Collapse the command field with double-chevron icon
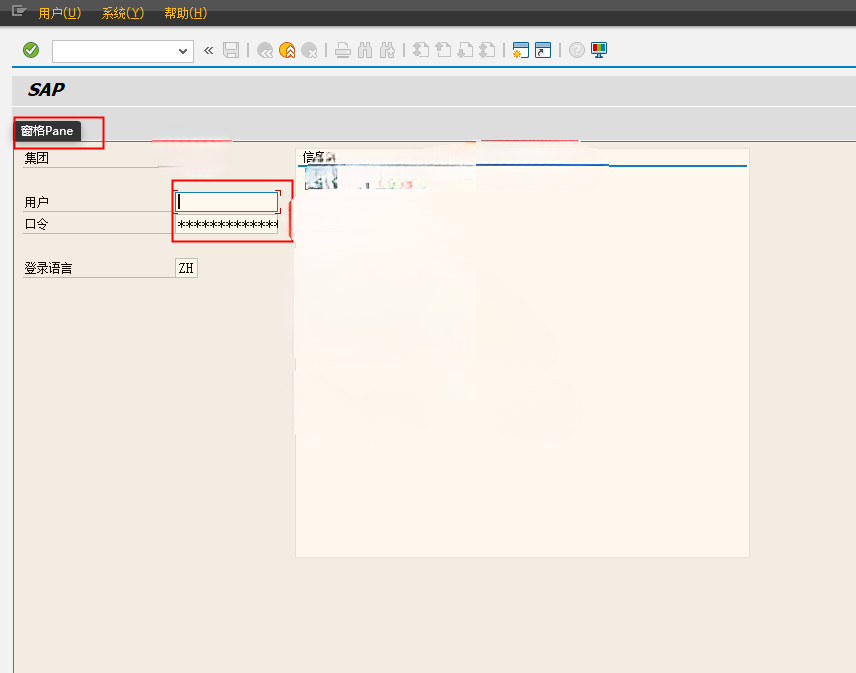This screenshot has height=673, width=856. click(209, 51)
